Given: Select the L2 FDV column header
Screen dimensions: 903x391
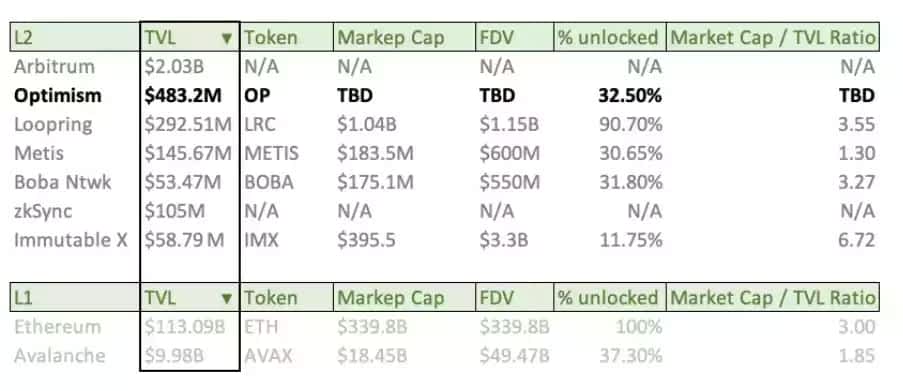Looking at the screenshot, I should (x=515, y=37).
